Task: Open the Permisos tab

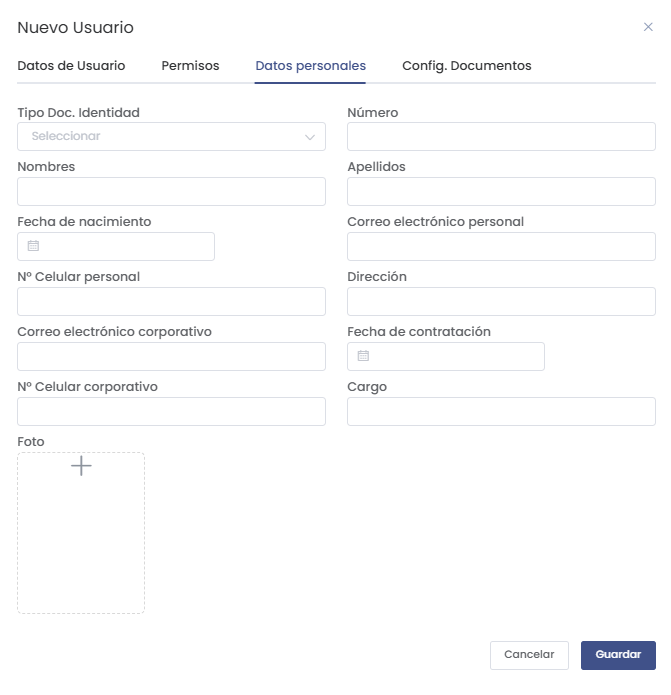Action: pyautogui.click(x=190, y=66)
